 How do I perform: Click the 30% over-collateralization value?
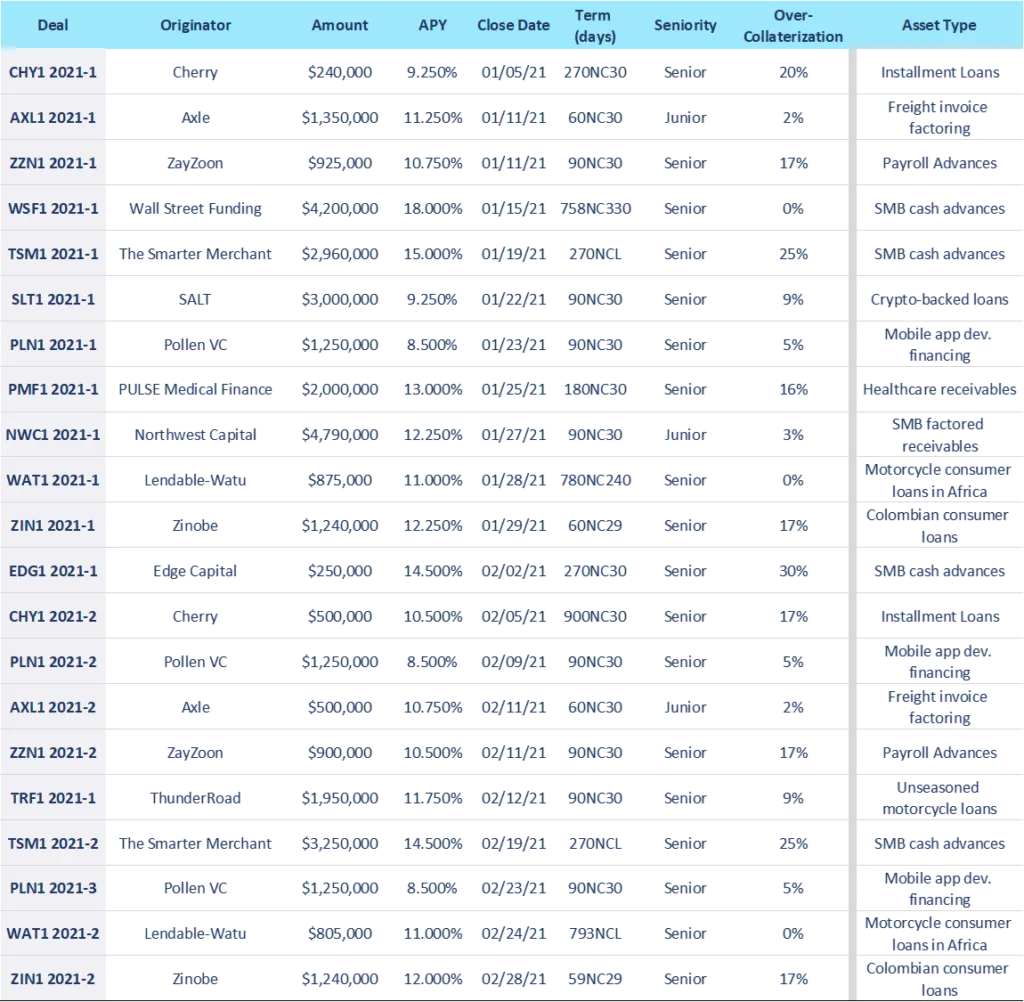tap(793, 571)
